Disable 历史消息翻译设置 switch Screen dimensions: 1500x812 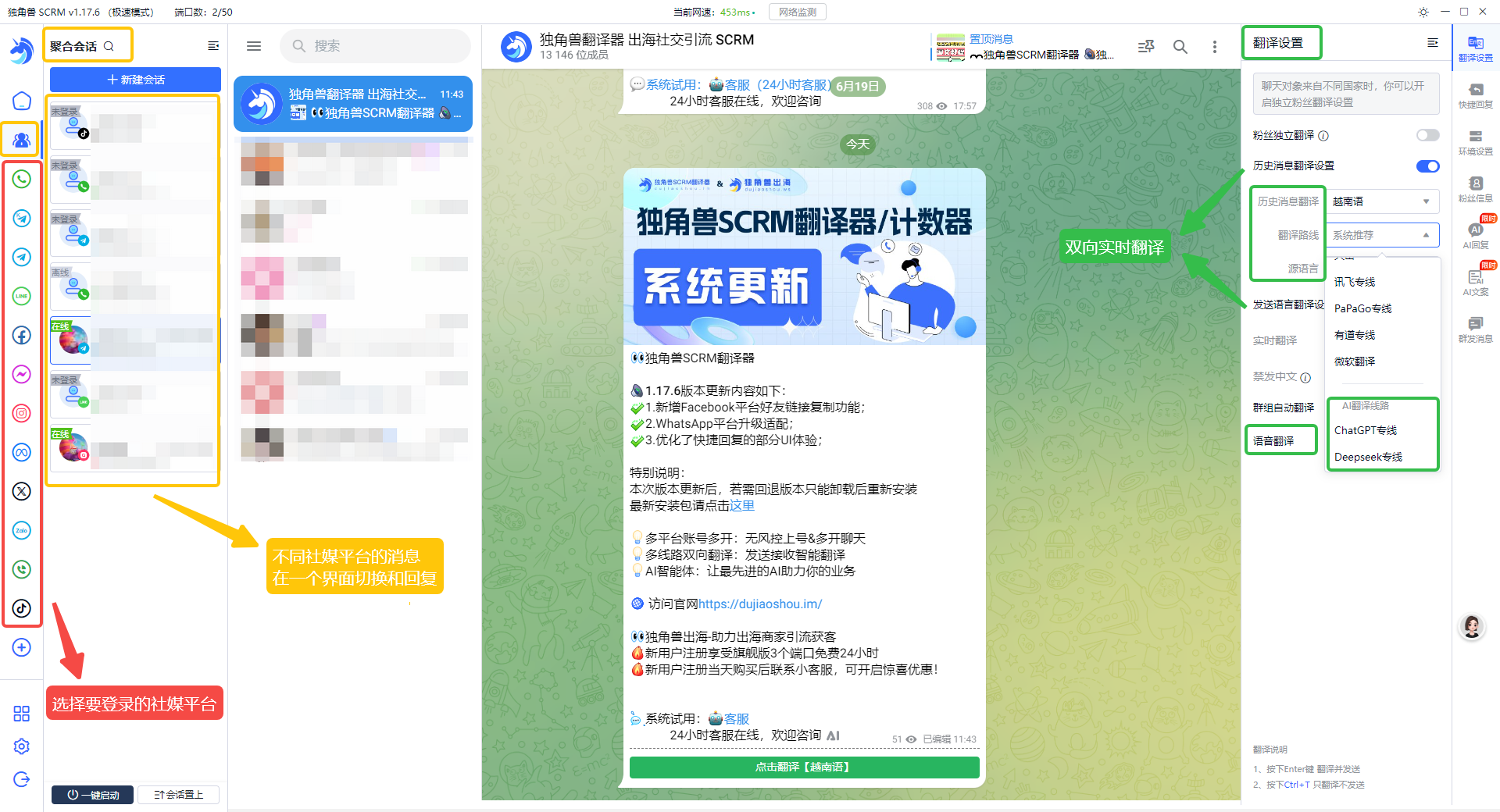coord(1427,166)
